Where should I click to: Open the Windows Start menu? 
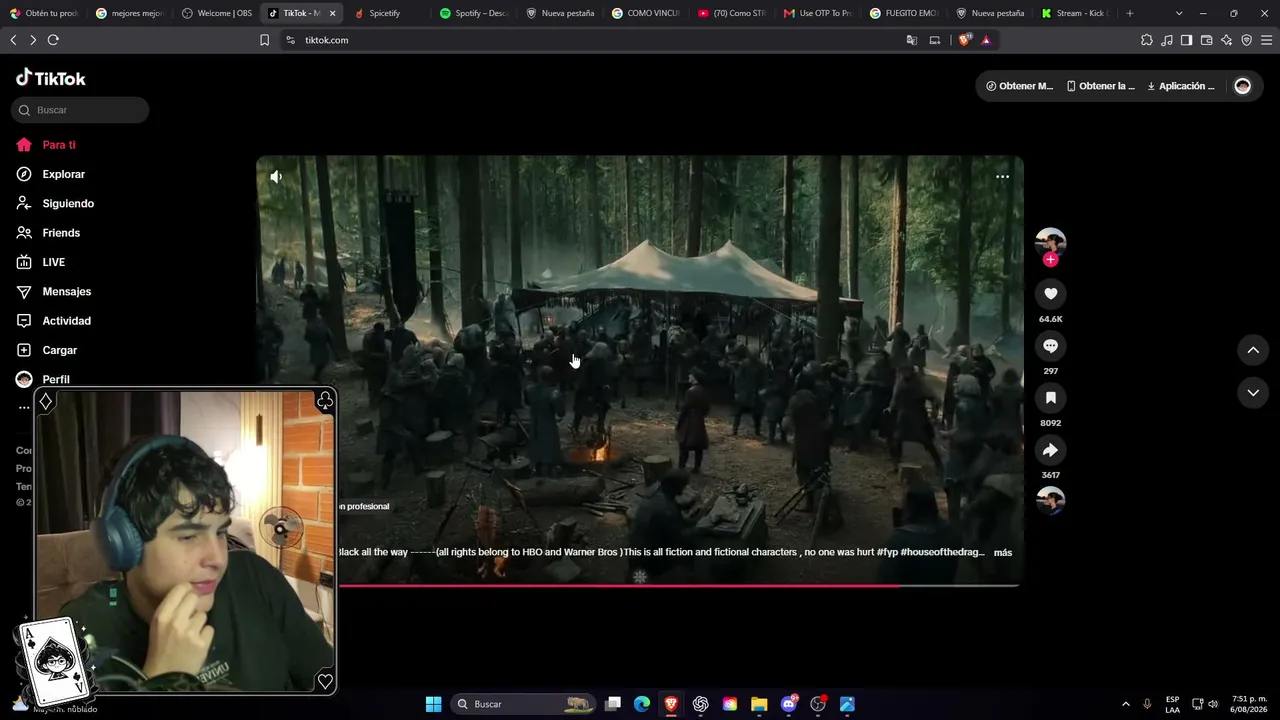pyautogui.click(x=433, y=704)
